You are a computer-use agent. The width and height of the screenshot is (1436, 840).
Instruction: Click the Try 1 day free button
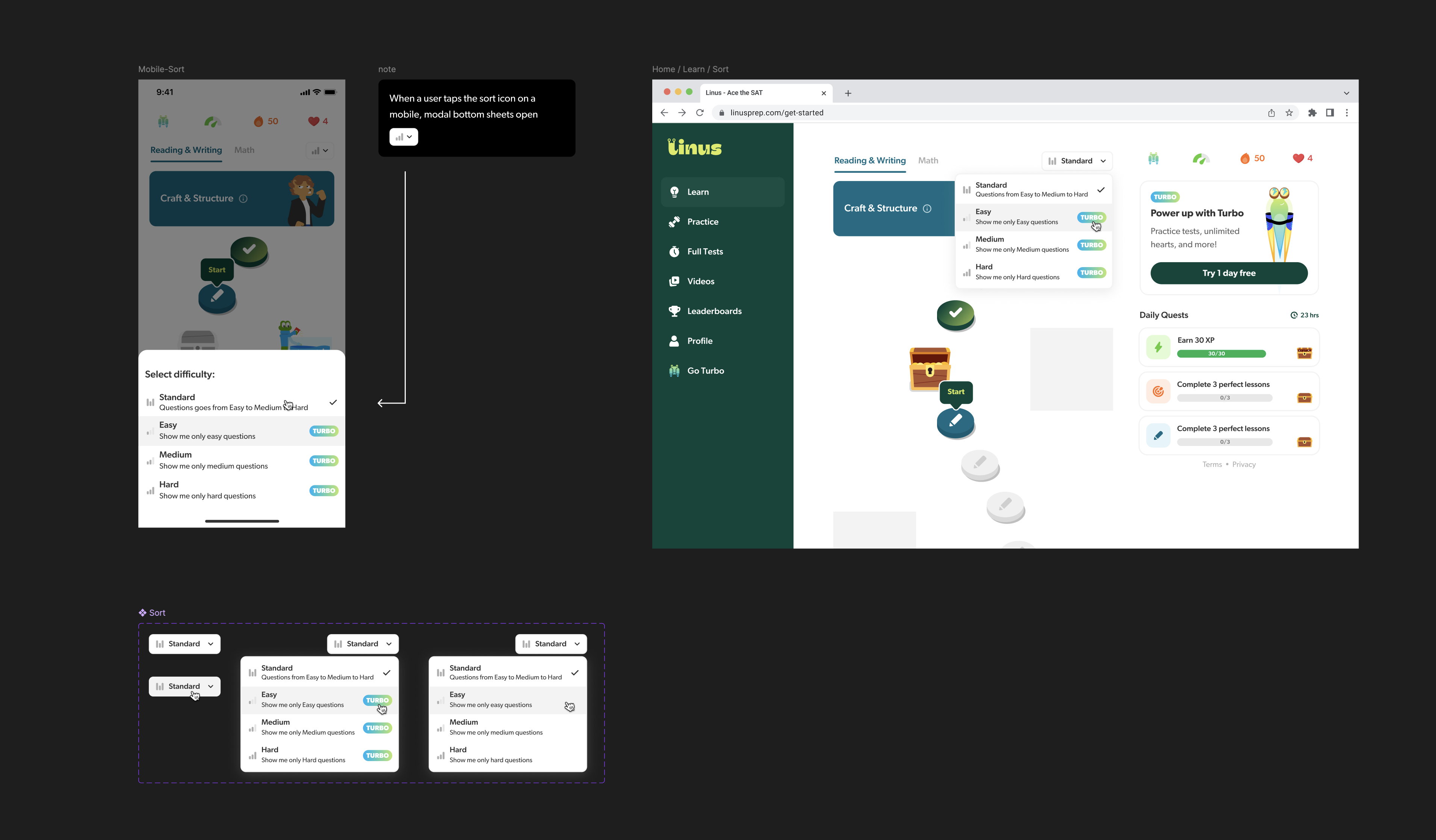point(1229,273)
